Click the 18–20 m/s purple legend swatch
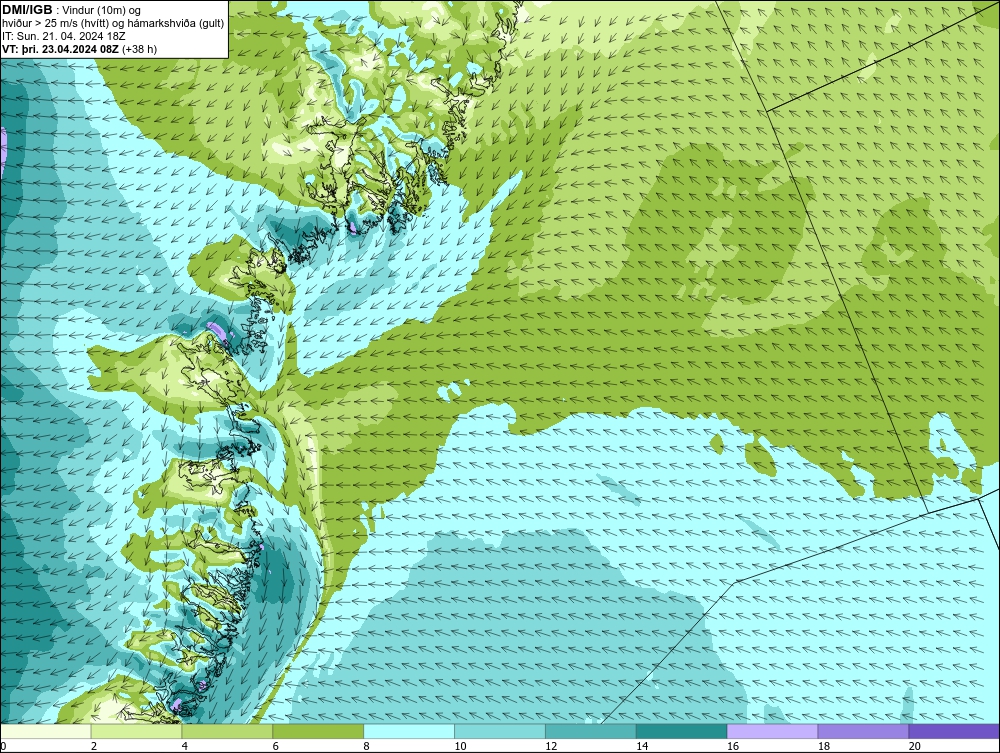The height and width of the screenshot is (753, 1000). click(x=864, y=731)
